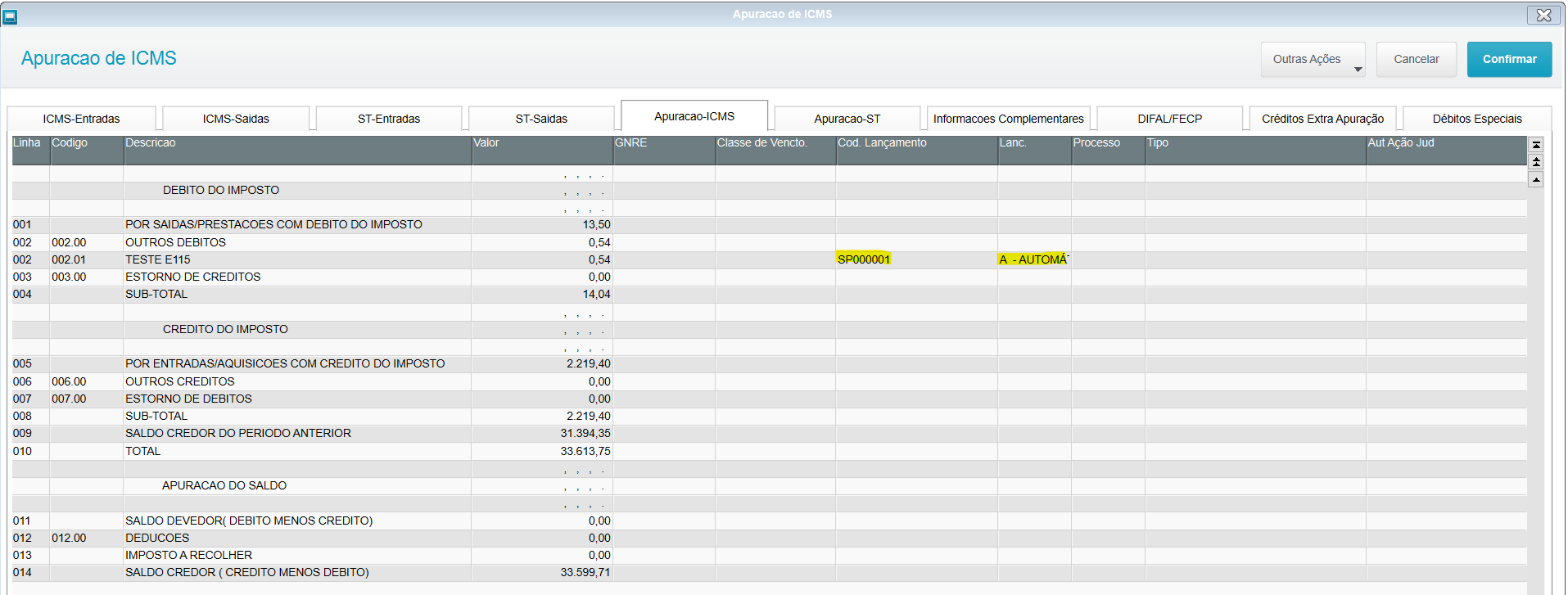The width and height of the screenshot is (1568, 595).
Task: Select the ESTORNO DE CREDITOS row
Action: point(769,277)
